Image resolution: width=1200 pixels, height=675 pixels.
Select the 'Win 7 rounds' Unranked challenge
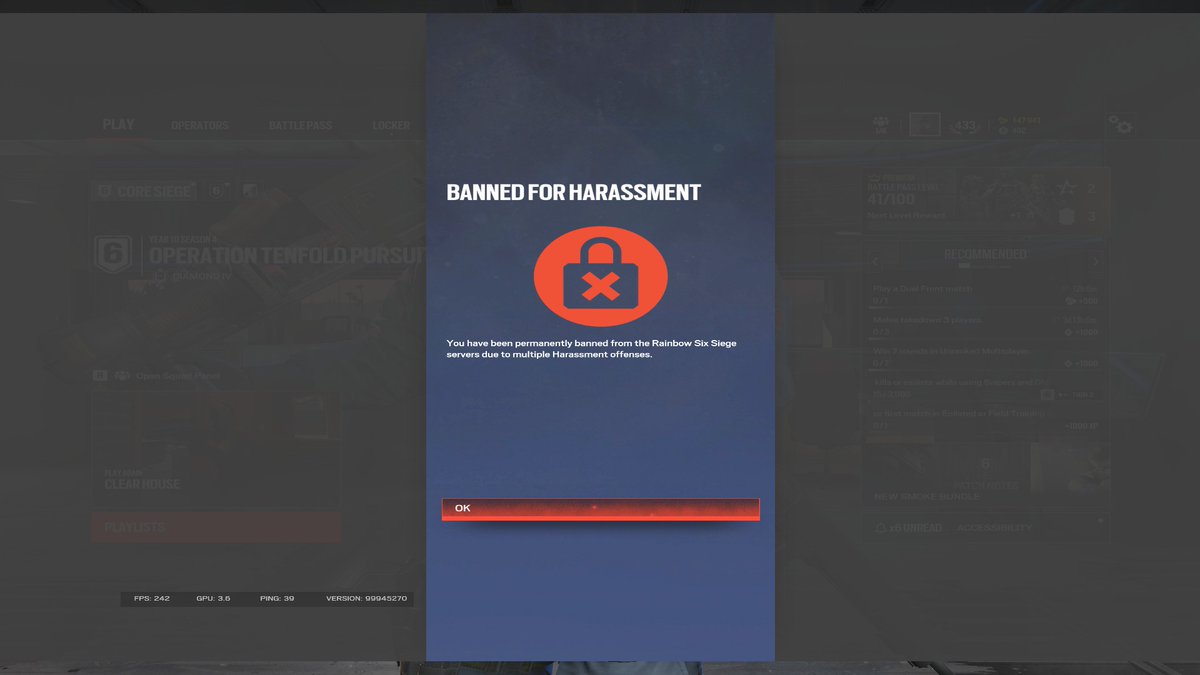point(986,357)
